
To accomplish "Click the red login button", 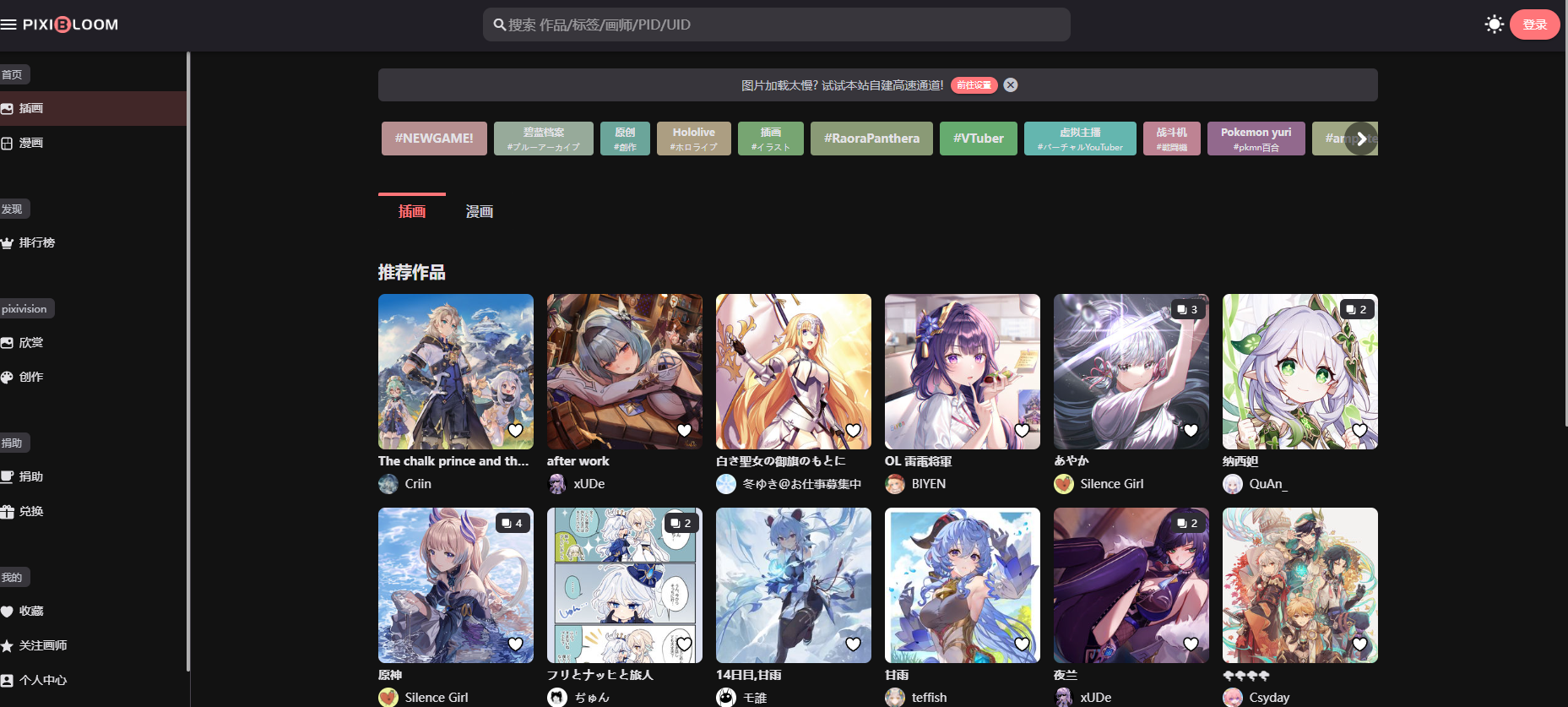I will point(1534,24).
